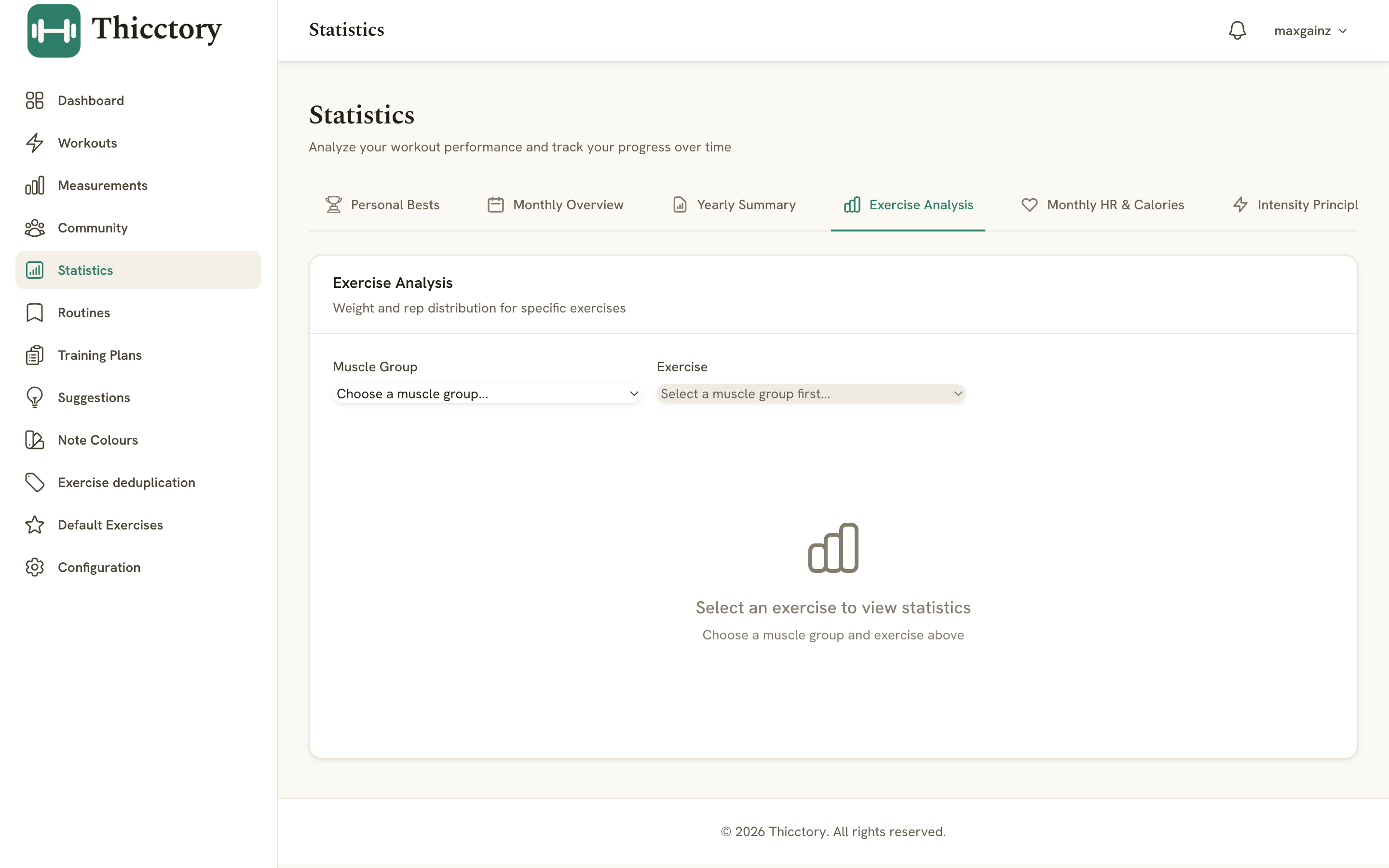Open Note Colours in sidebar
The height and width of the screenshot is (868, 1389).
138,440
